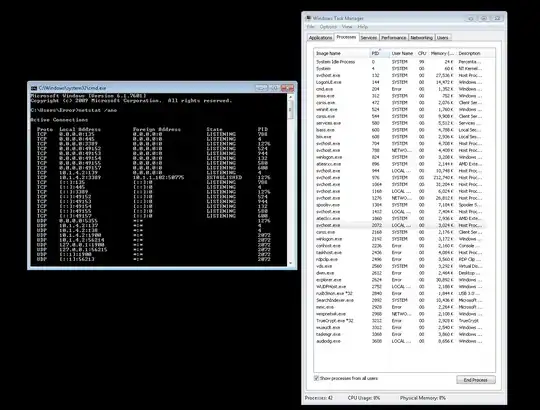Select the smss.exe process row
The image size is (540, 410).
tap(399, 96)
